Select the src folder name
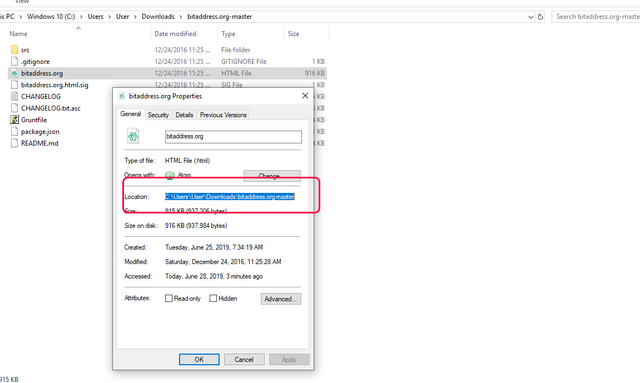Image resolution: width=640 pixels, height=383 pixels. click(x=25, y=50)
